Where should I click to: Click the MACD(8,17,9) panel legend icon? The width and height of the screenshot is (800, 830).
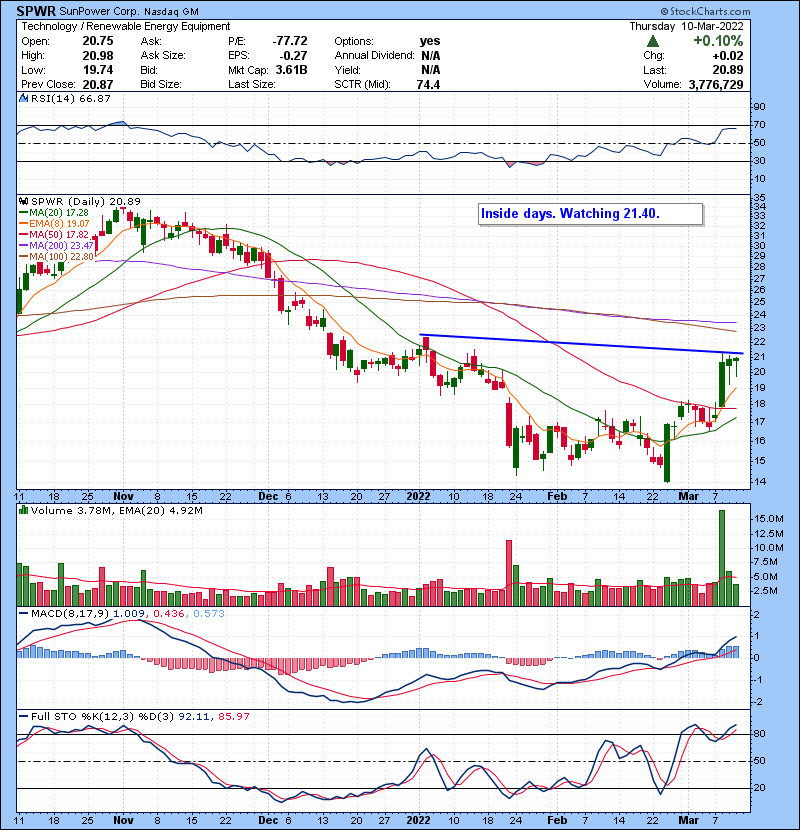coord(21,612)
